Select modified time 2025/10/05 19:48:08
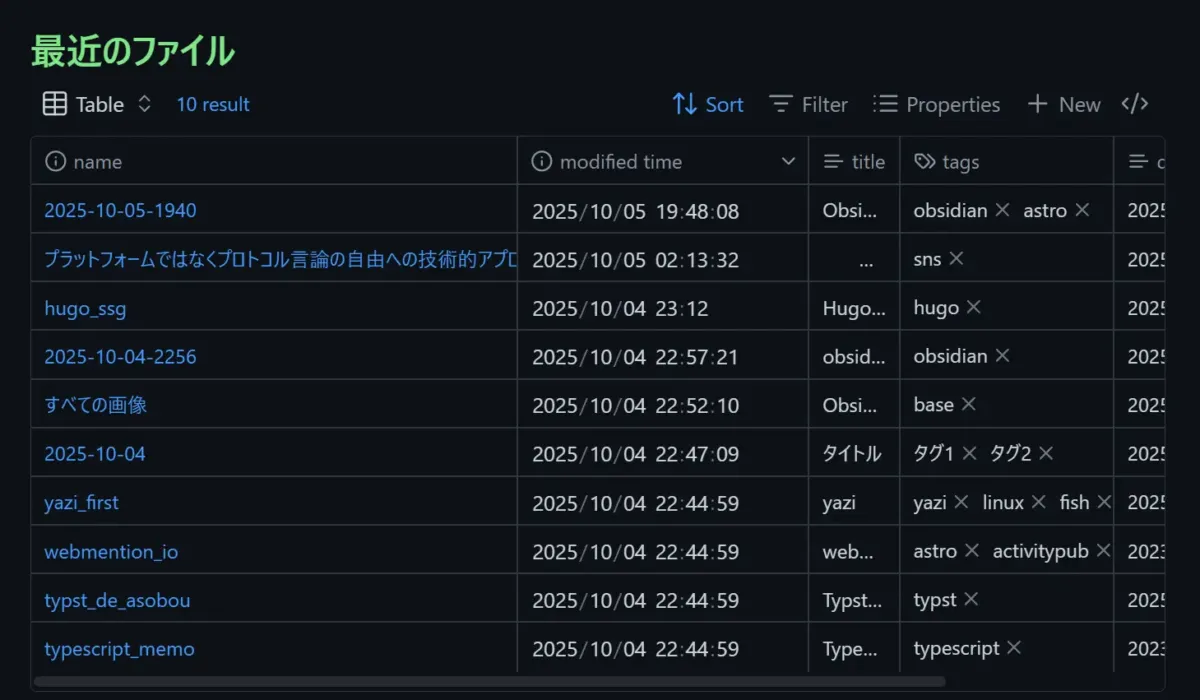The width and height of the screenshot is (1200, 700). coord(636,211)
